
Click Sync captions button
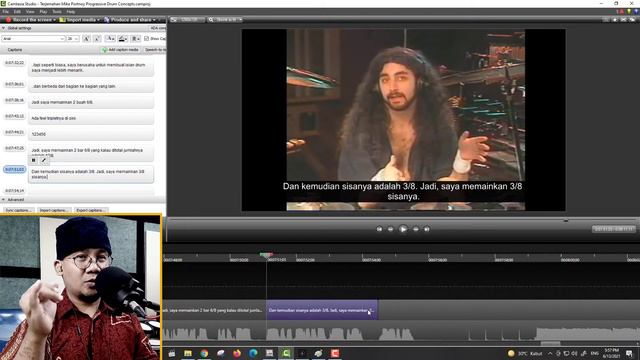[19, 210]
